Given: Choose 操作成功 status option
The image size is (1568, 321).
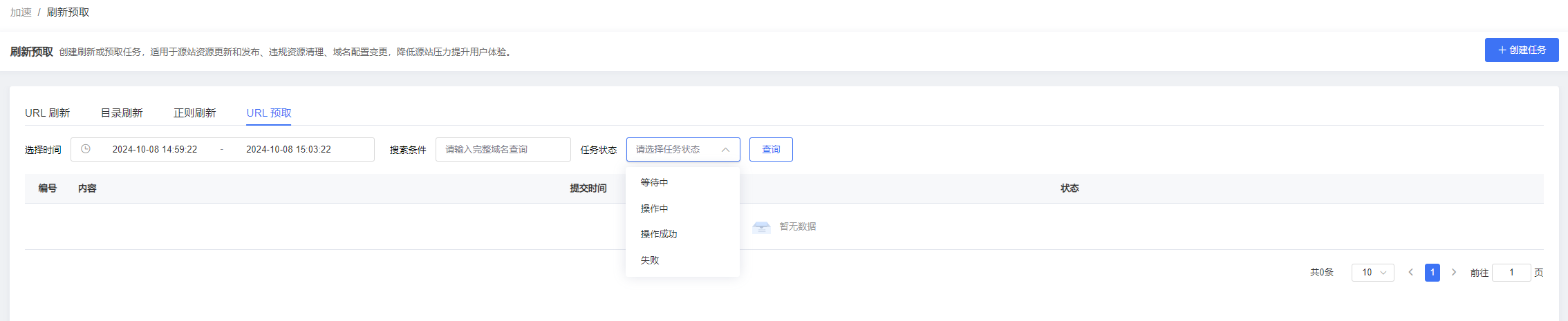Looking at the screenshot, I should 682,234.
